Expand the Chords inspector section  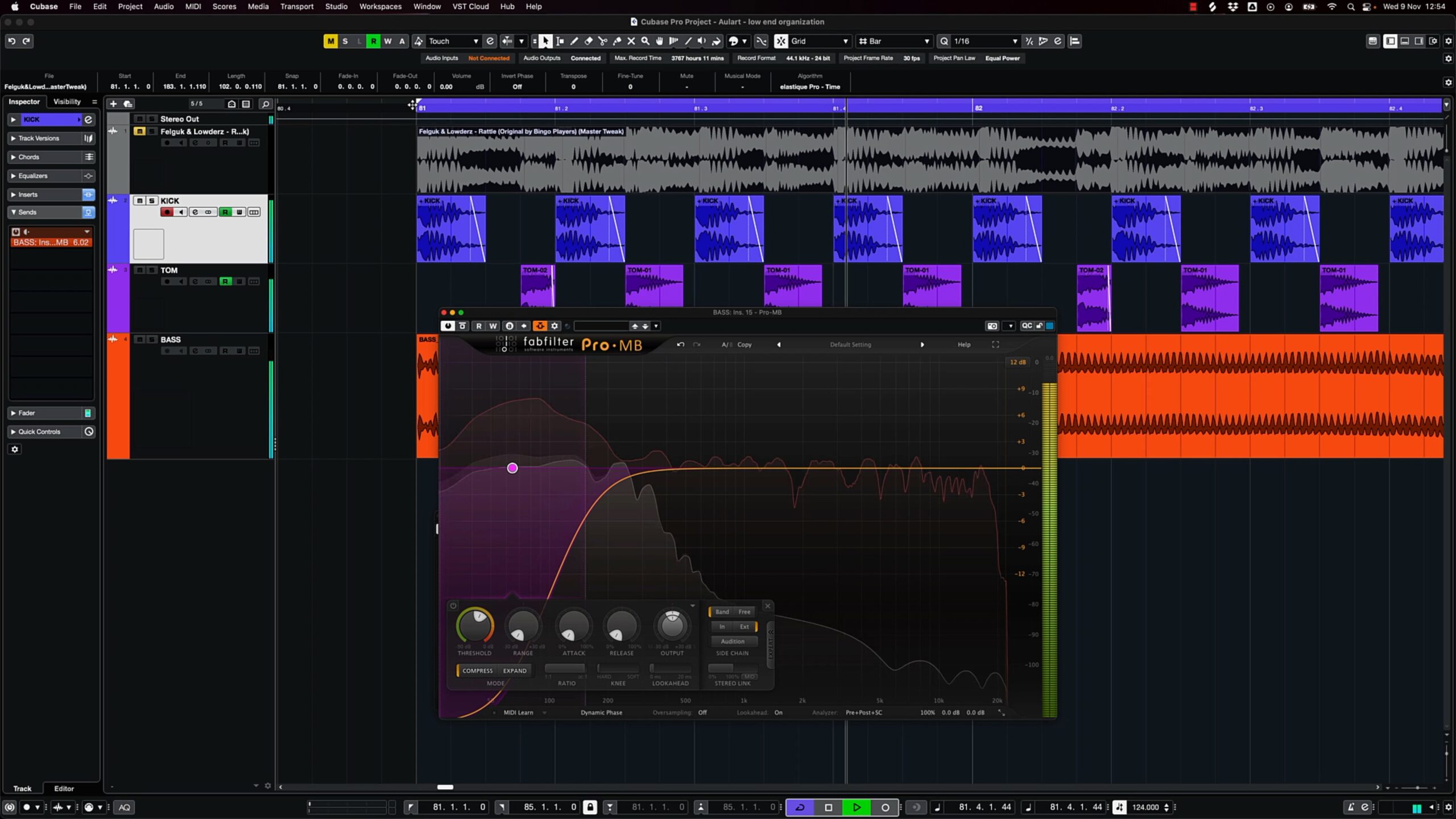[x=44, y=157]
